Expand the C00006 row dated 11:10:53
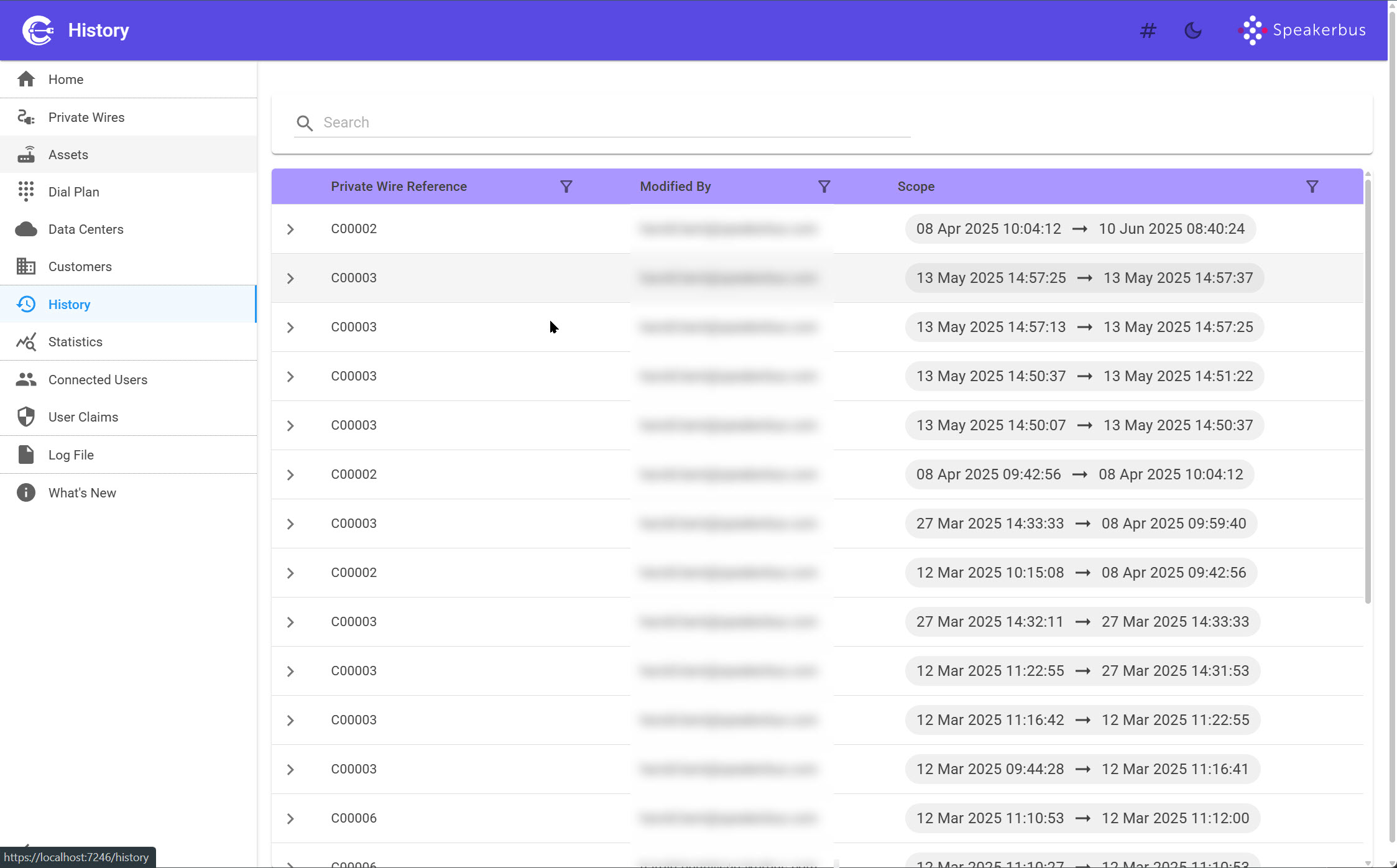 tap(290, 819)
